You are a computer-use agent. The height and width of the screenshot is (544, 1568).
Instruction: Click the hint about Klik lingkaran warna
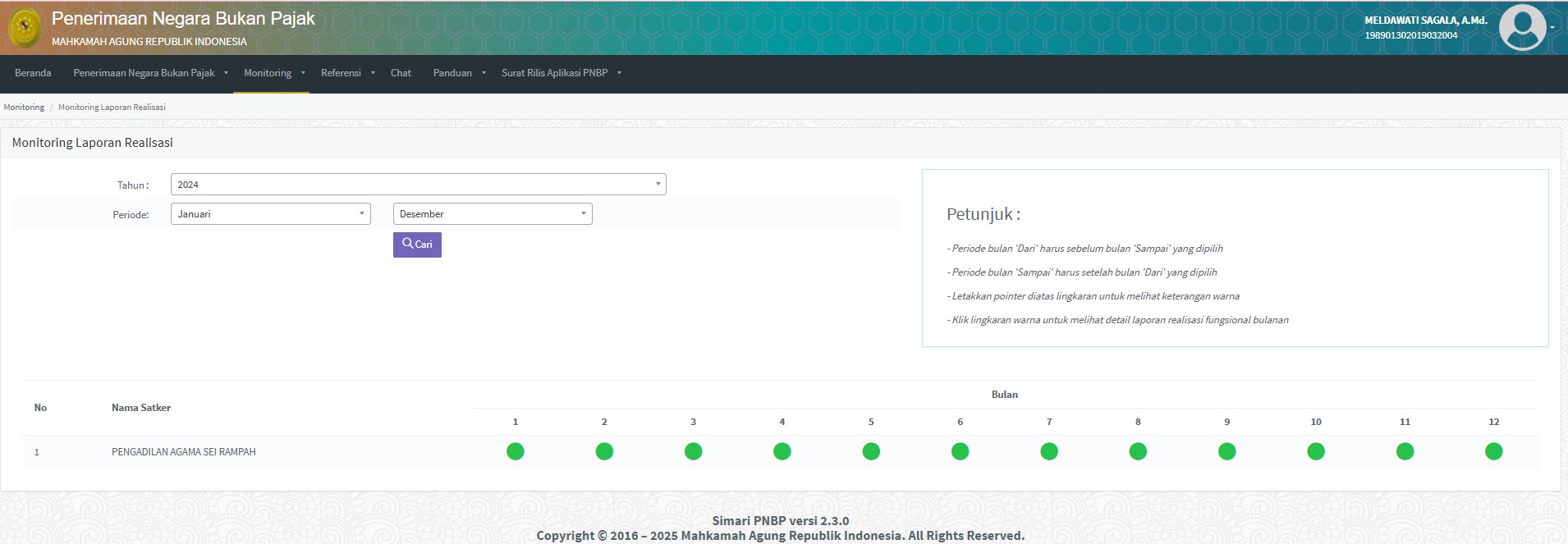click(x=1117, y=320)
